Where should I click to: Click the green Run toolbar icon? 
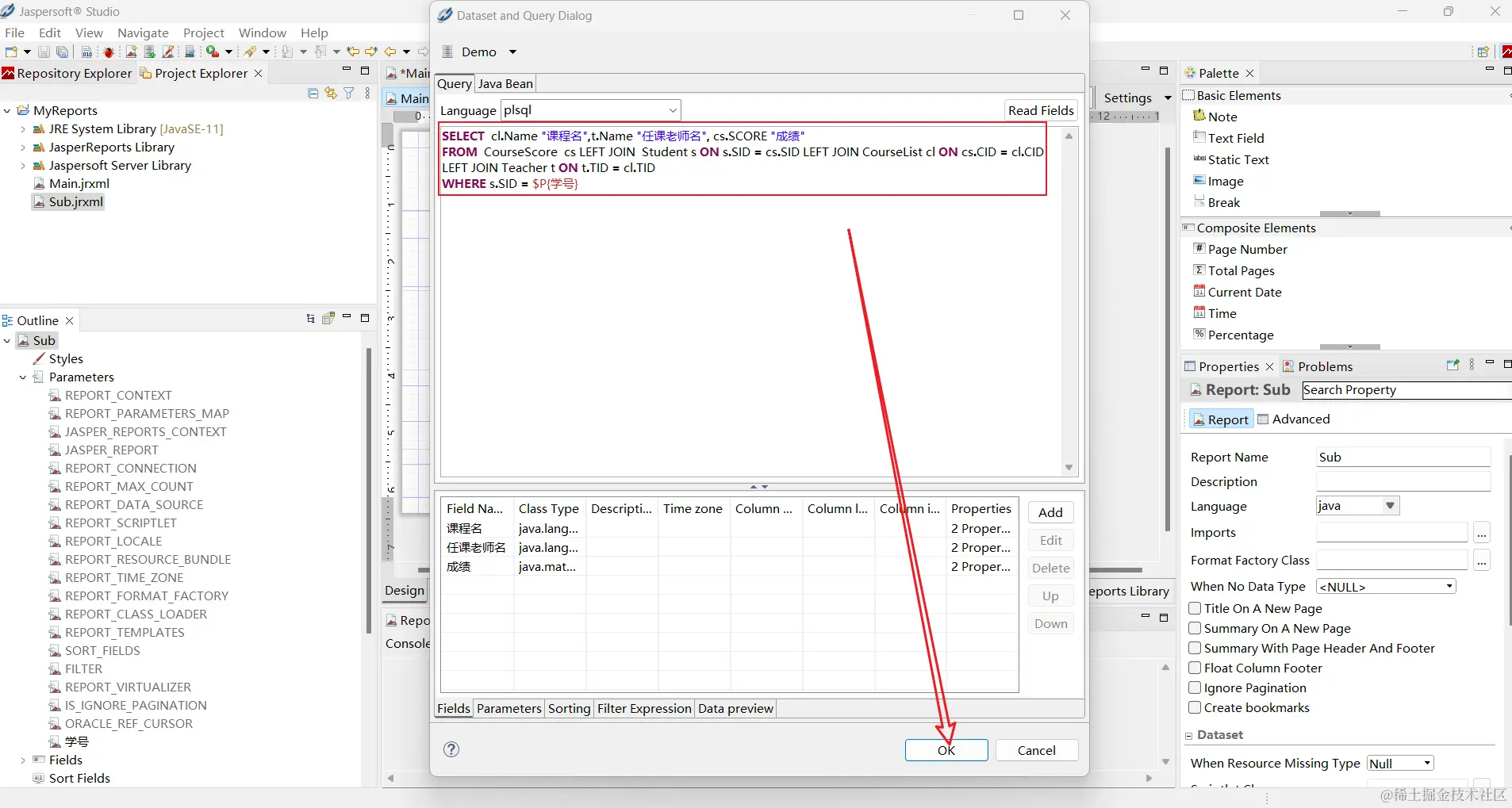coord(212,52)
